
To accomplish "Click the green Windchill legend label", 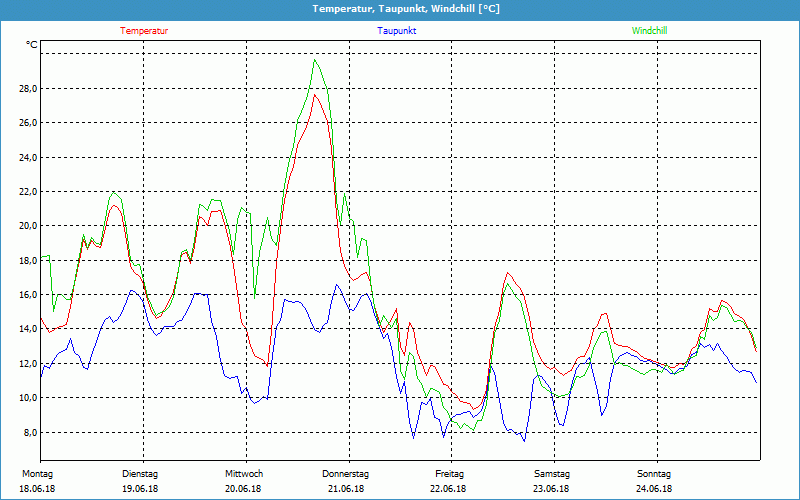I will point(649,31).
